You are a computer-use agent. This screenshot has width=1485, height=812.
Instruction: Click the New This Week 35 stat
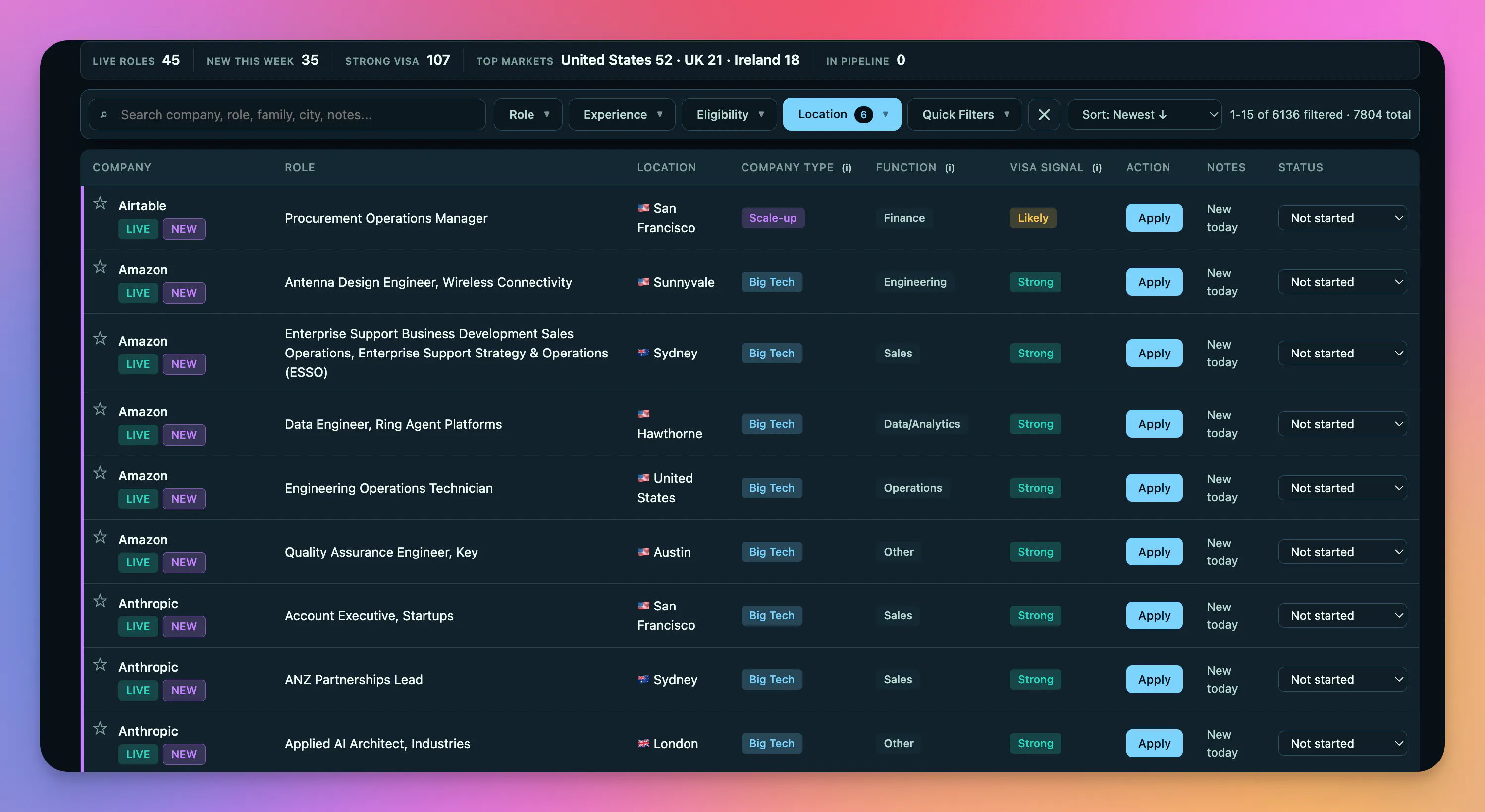[x=263, y=60]
